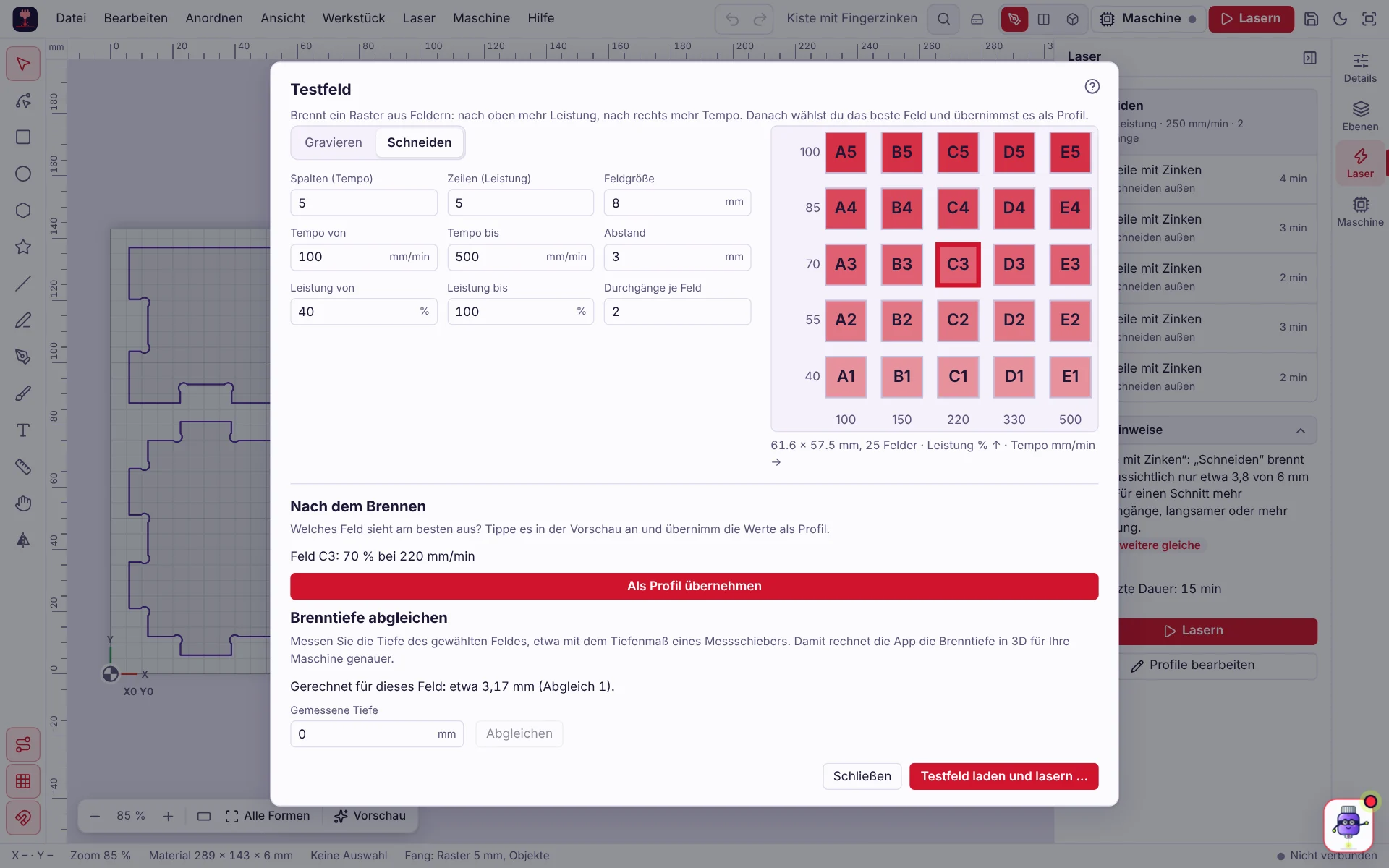The width and height of the screenshot is (1389, 868).
Task: Close dialog with Schließen button
Action: [862, 776]
